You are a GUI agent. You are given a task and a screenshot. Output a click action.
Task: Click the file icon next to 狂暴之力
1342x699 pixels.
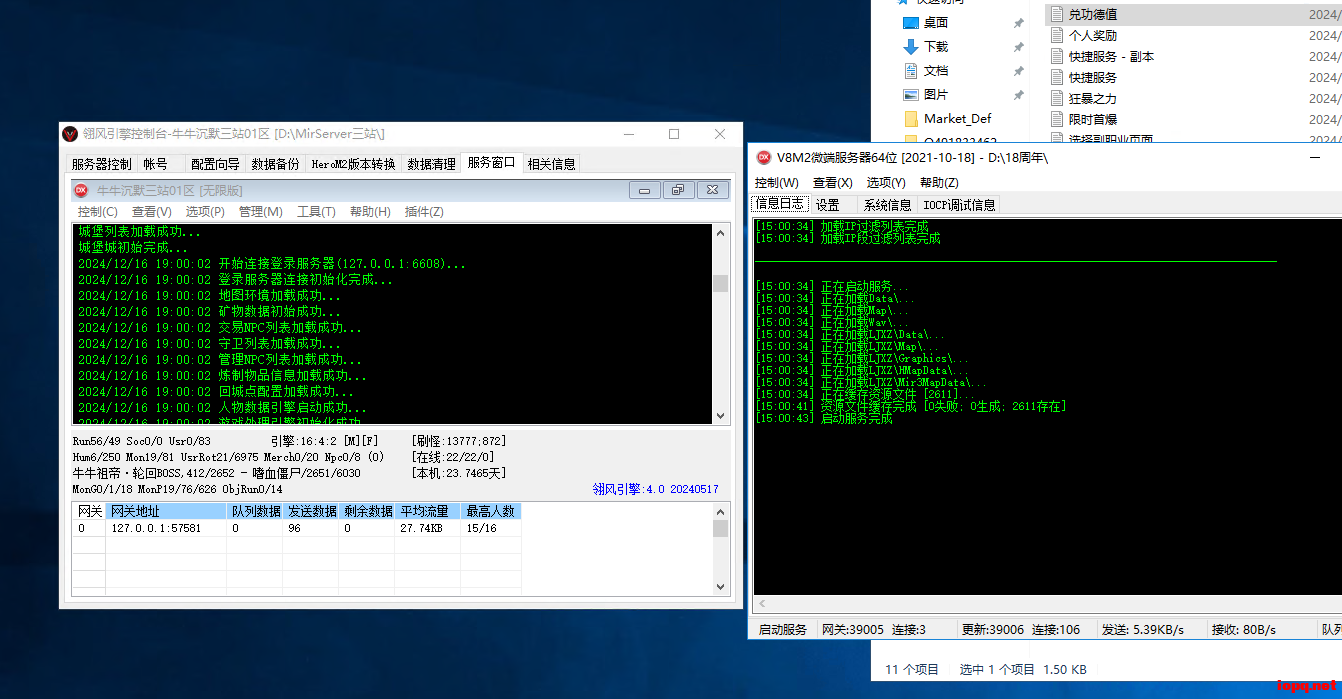[x=1058, y=99]
